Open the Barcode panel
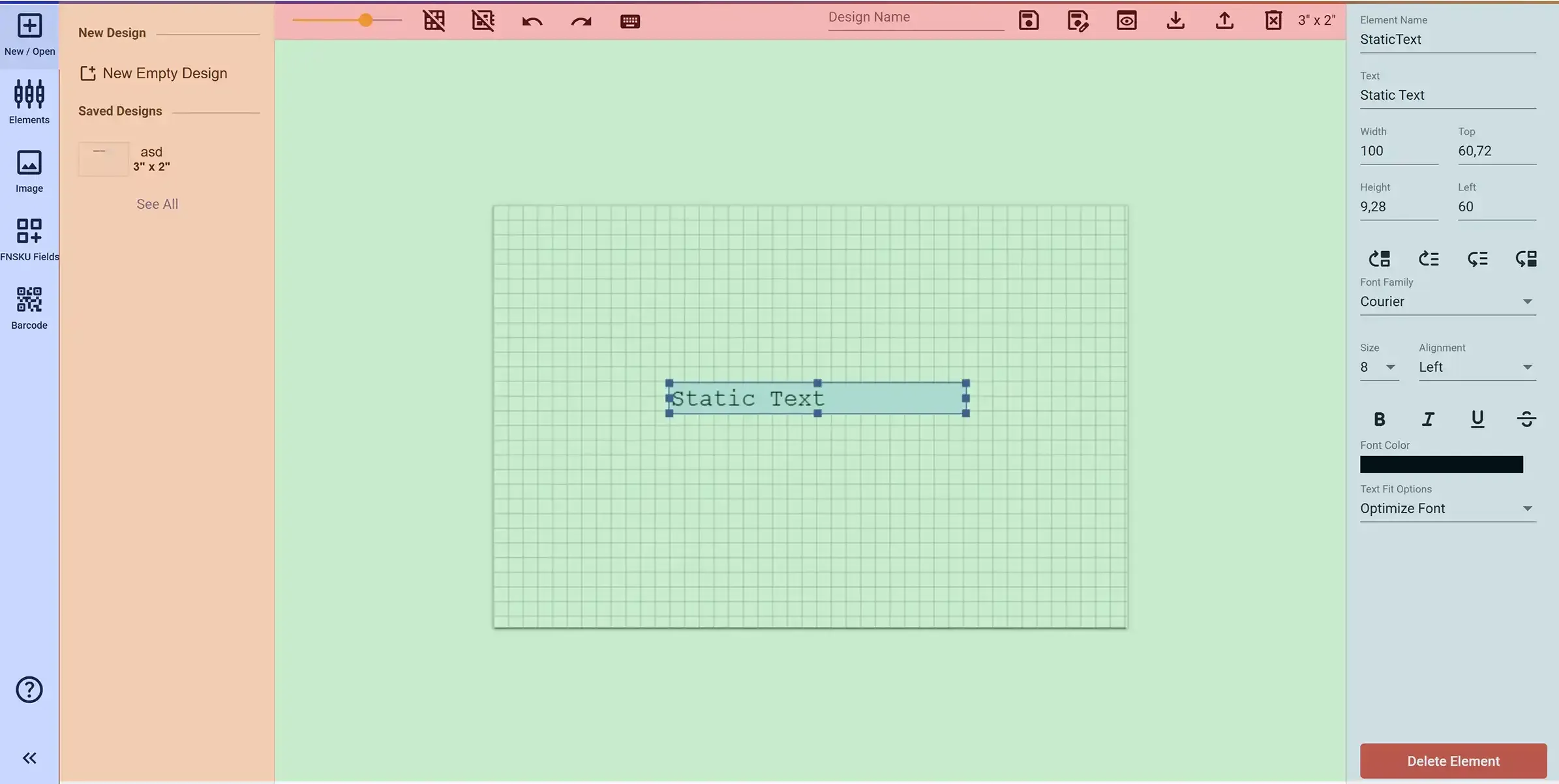The width and height of the screenshot is (1559, 784). (29, 308)
